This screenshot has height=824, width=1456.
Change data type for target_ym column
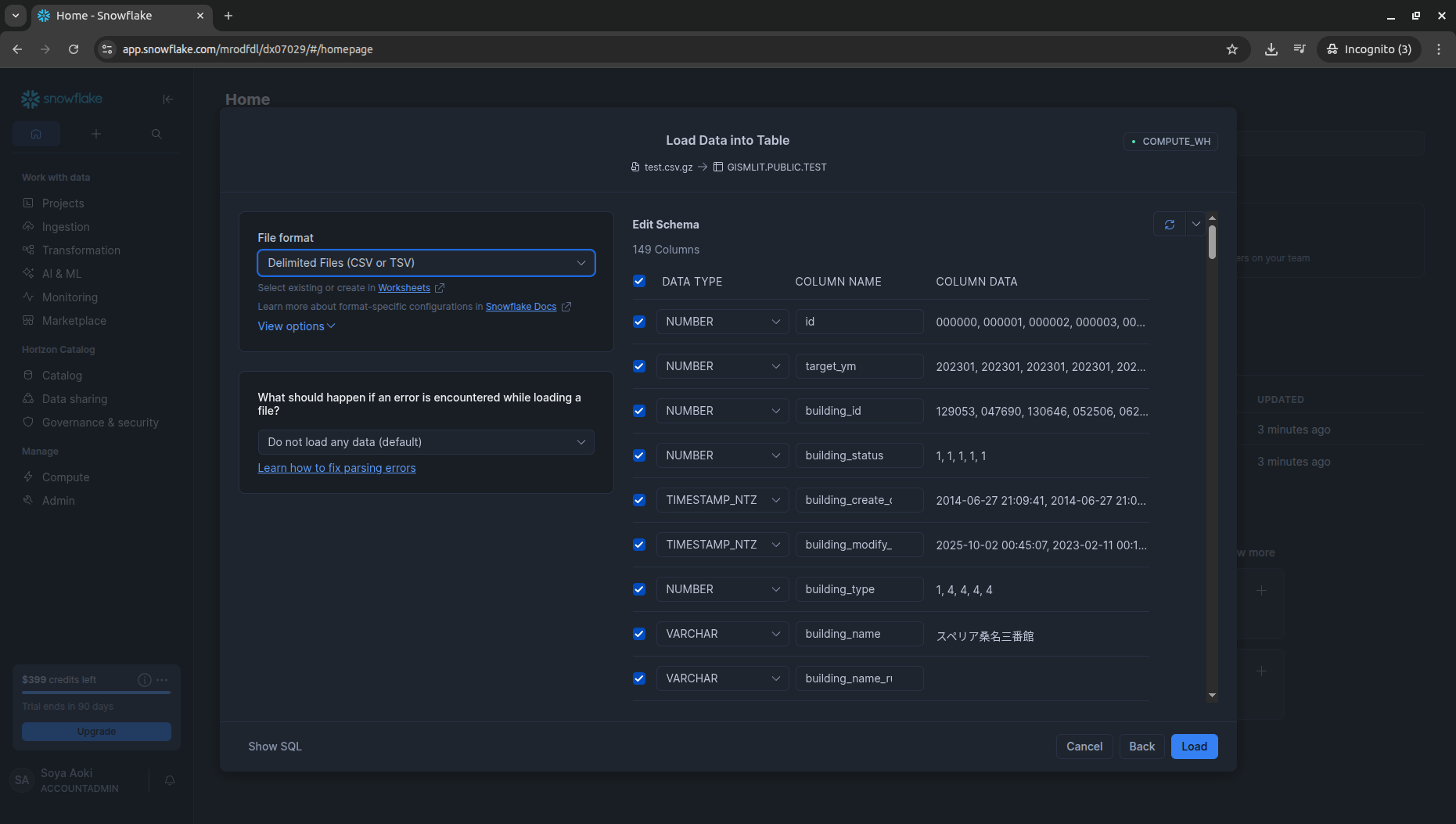722,366
